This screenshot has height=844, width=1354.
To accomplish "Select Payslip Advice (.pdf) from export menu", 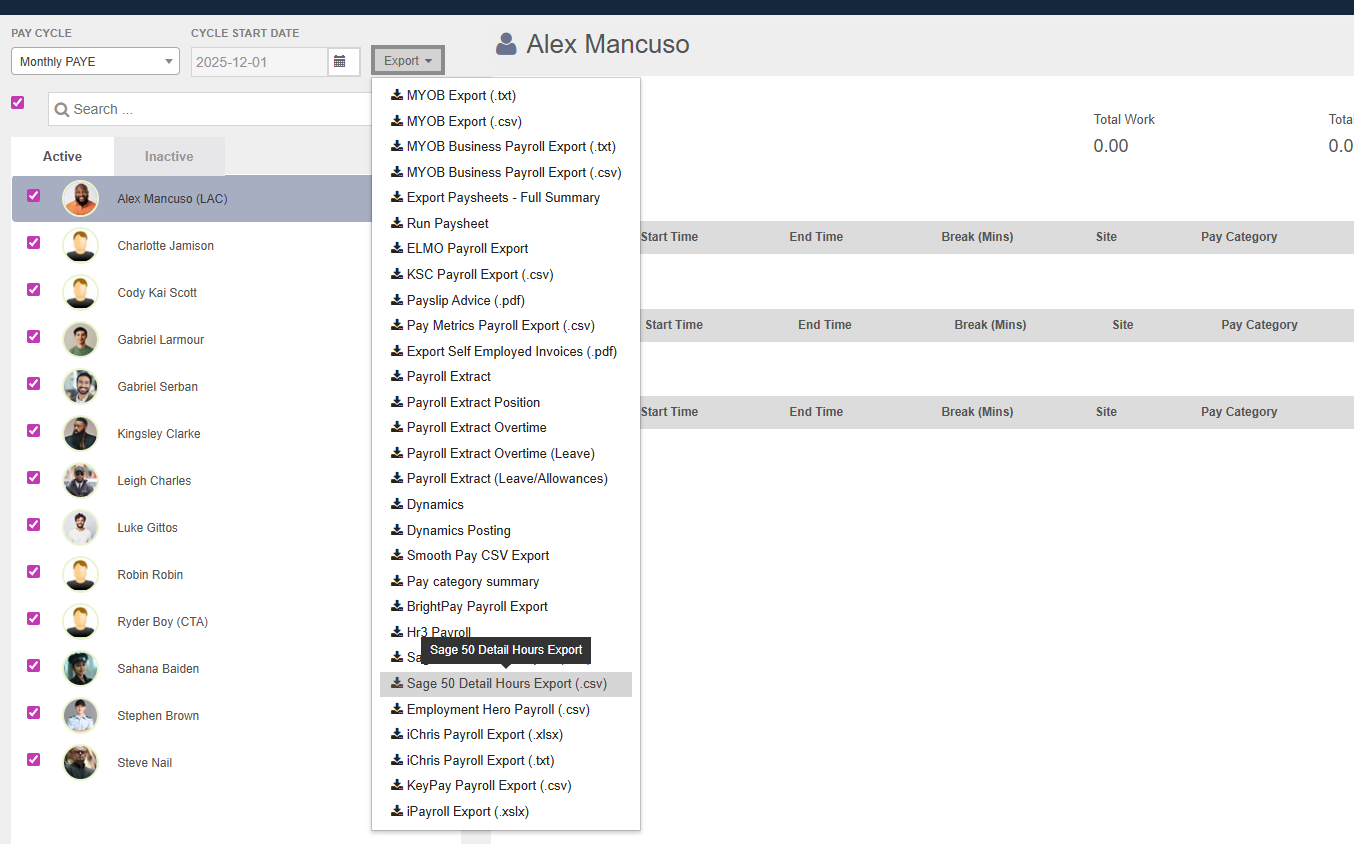I will pyautogui.click(x=465, y=300).
